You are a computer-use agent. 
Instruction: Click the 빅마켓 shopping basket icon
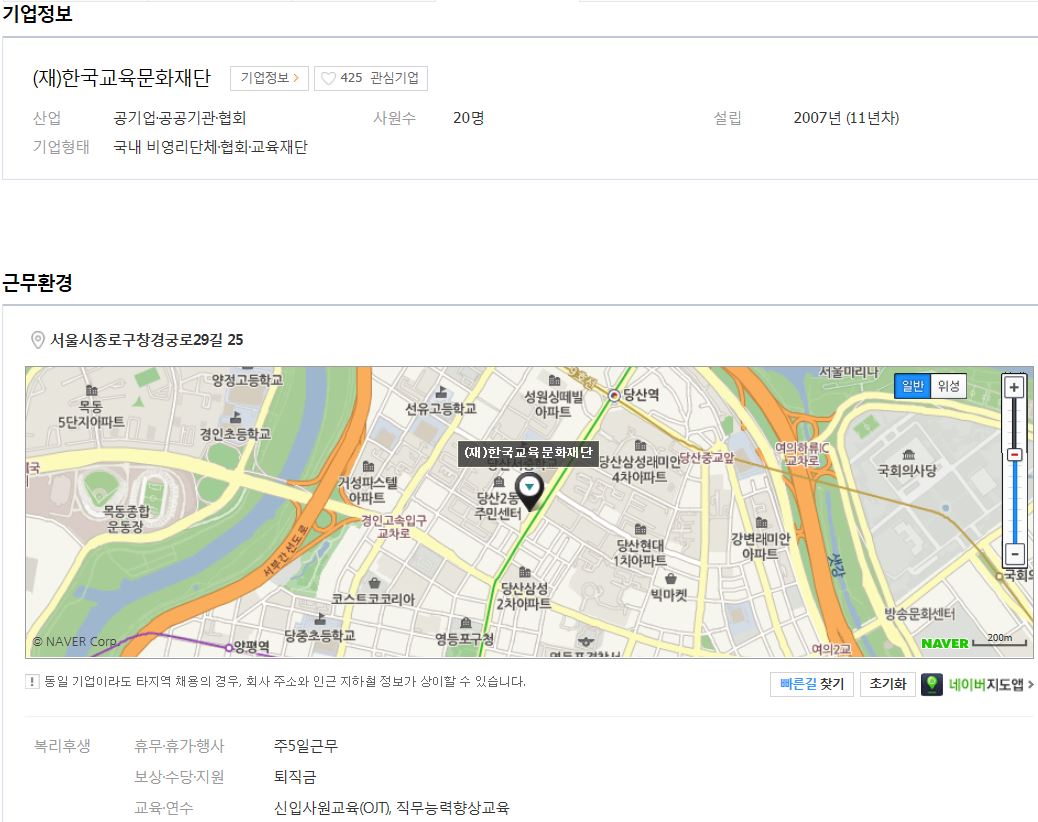coord(671,579)
